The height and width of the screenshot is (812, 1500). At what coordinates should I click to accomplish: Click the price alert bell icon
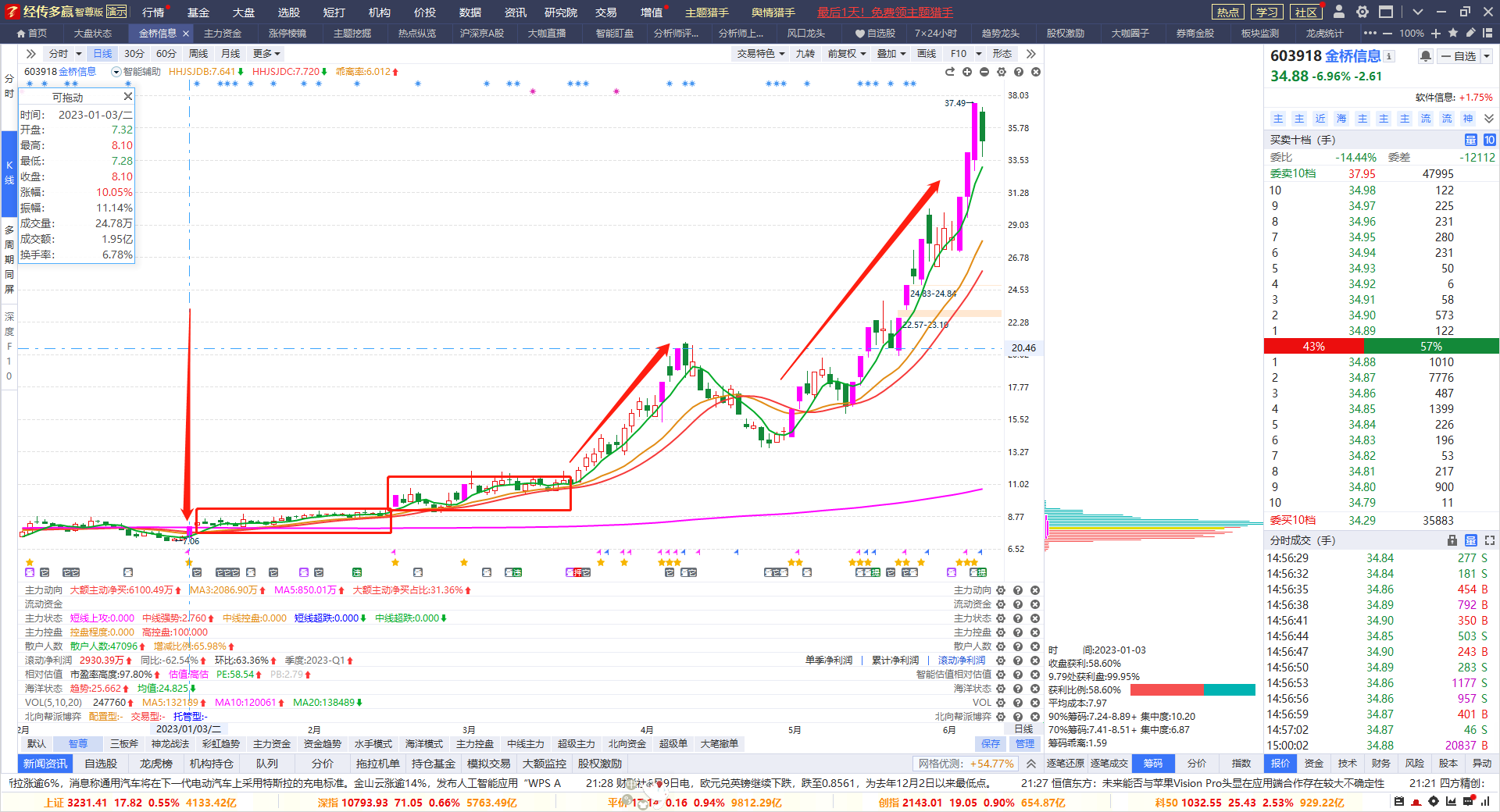point(1426,56)
